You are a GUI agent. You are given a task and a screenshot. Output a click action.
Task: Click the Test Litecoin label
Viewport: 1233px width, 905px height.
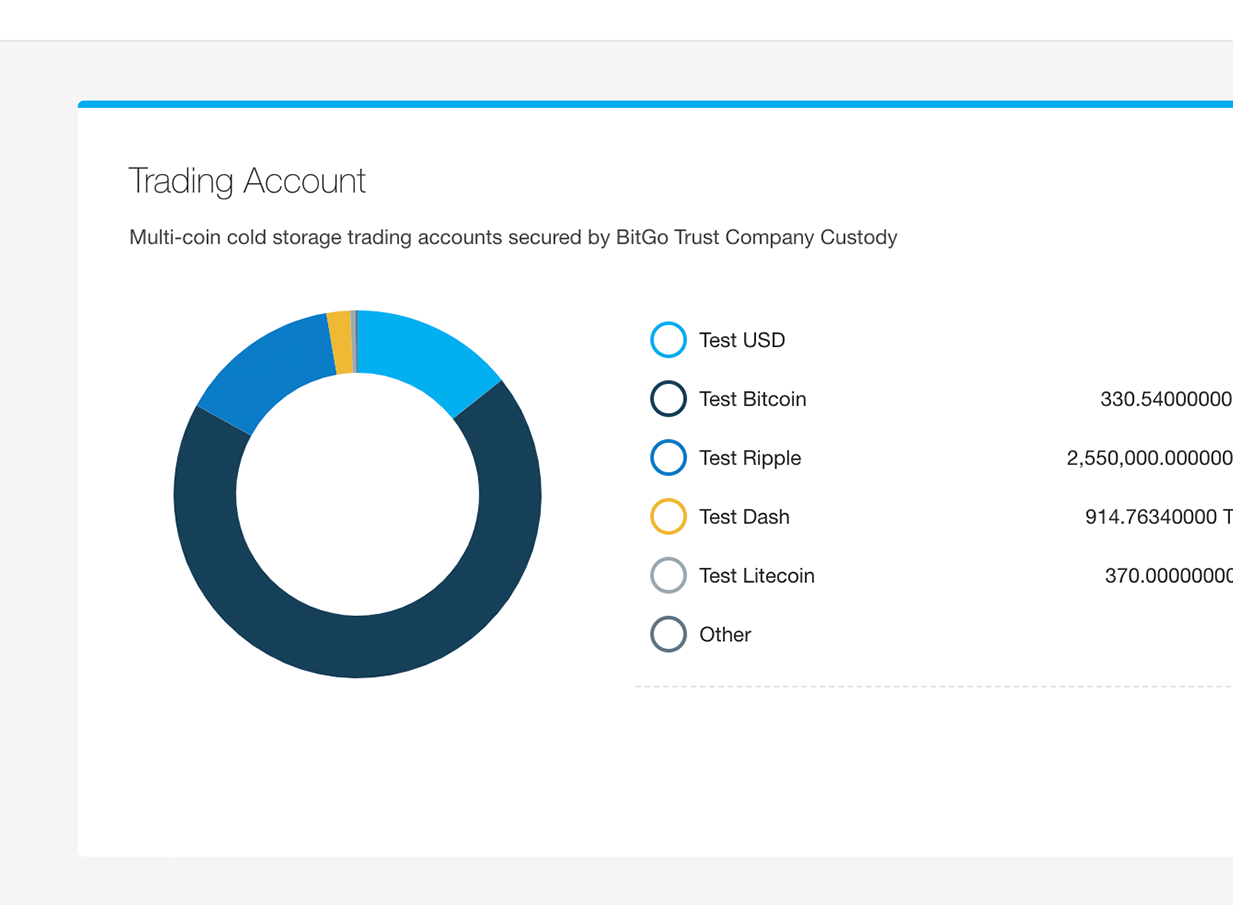pyautogui.click(x=757, y=576)
